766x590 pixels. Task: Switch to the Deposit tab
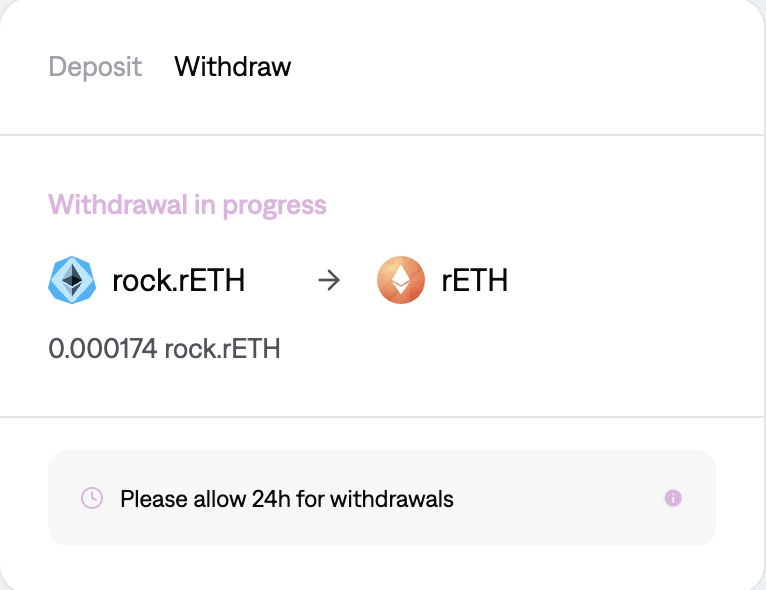[95, 67]
